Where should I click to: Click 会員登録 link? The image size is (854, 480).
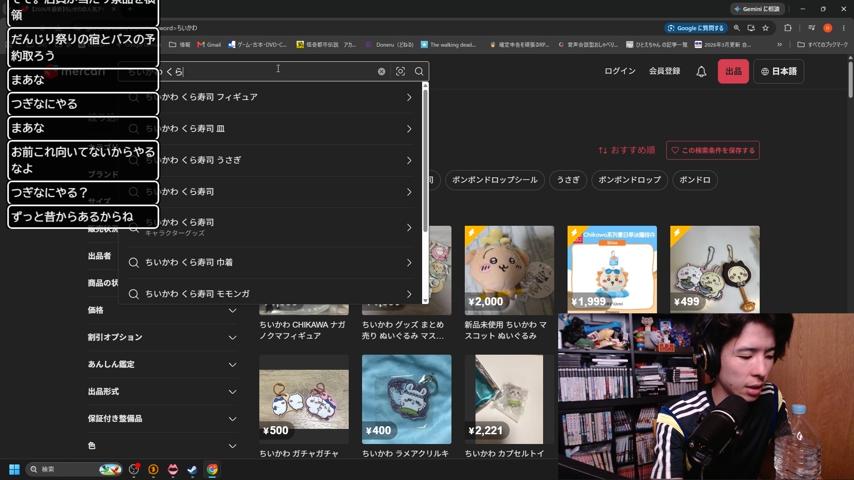pos(664,71)
